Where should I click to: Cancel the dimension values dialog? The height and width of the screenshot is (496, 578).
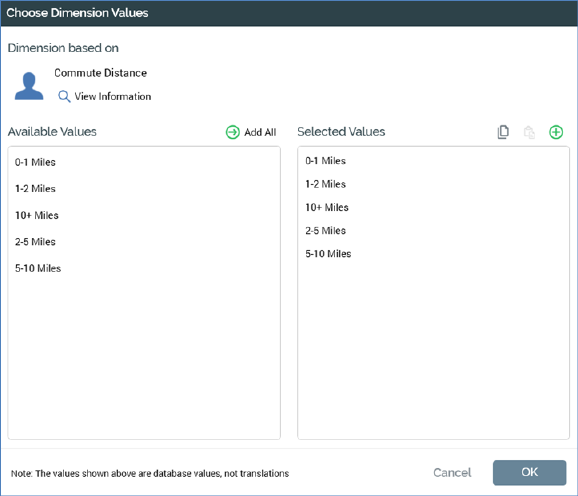pos(452,472)
